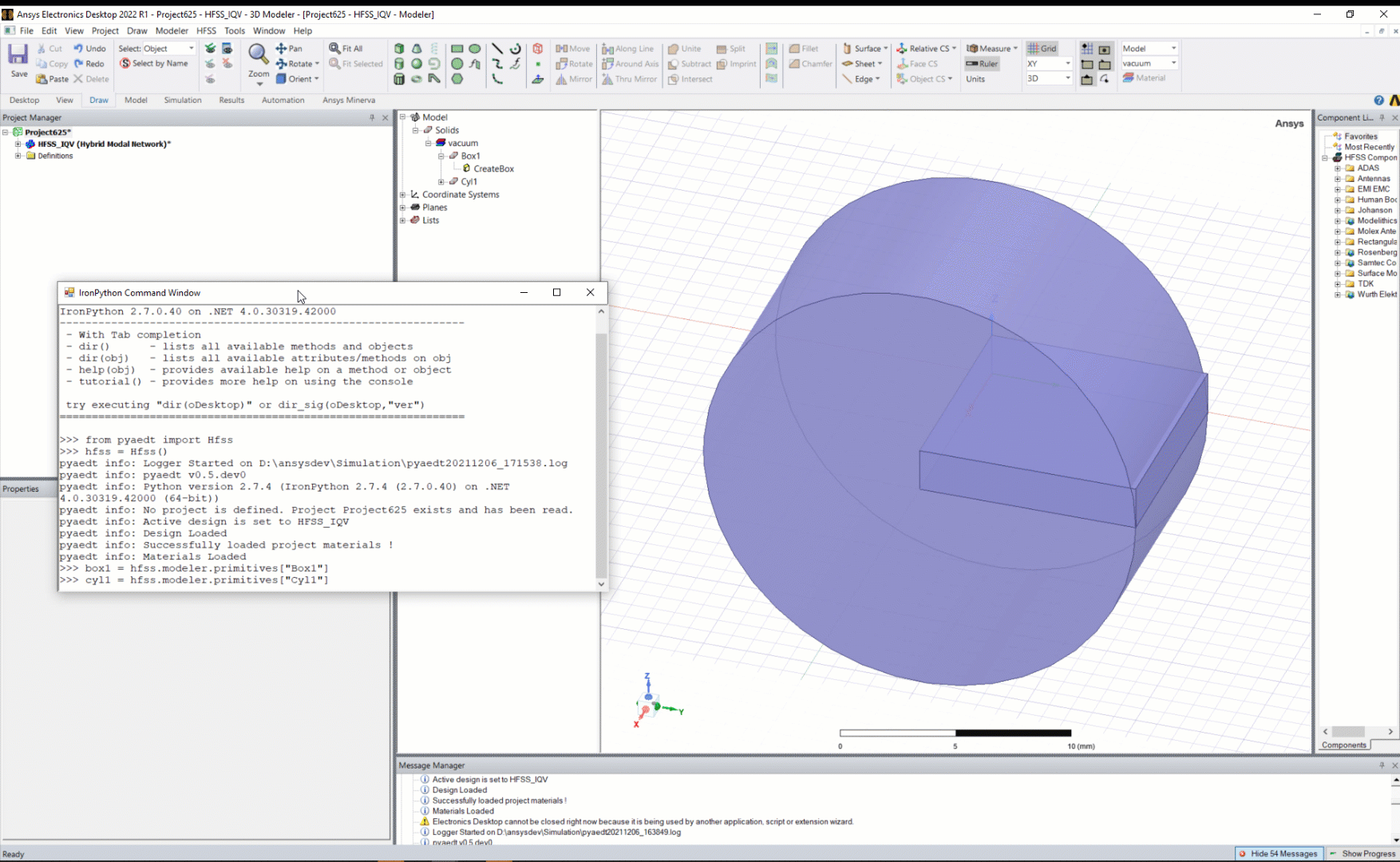Image resolution: width=1400 pixels, height=862 pixels.
Task: Select the Draw Bondwire tool
Action: (x=434, y=79)
